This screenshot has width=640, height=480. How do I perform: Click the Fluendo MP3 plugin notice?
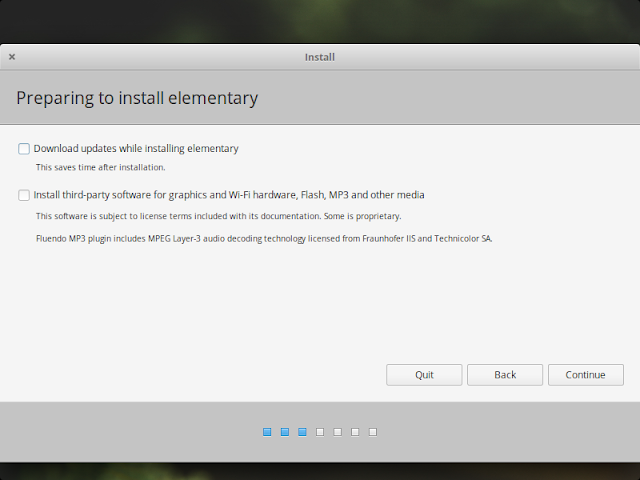click(264, 238)
